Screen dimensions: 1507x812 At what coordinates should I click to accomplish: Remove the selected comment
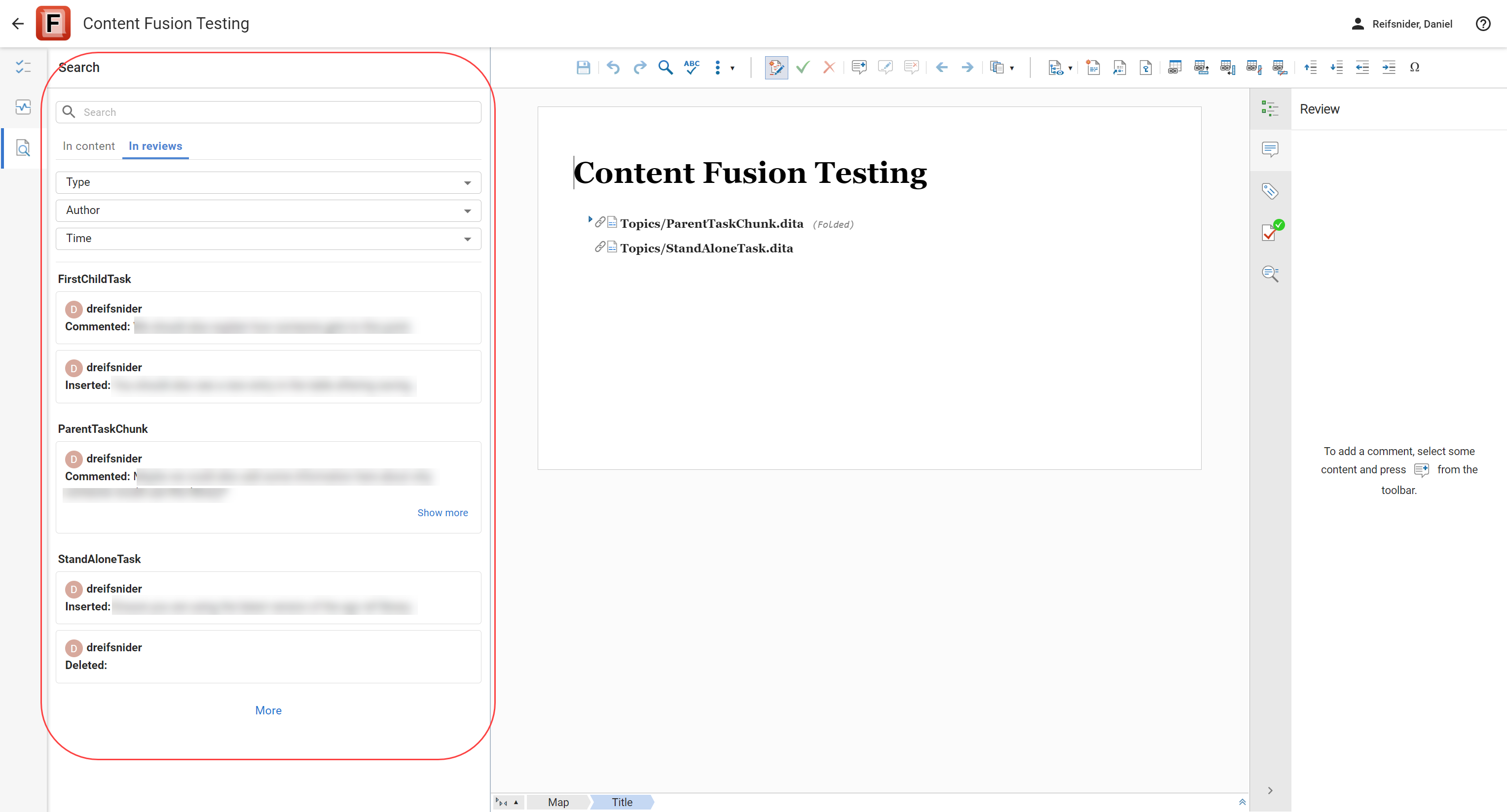point(912,67)
